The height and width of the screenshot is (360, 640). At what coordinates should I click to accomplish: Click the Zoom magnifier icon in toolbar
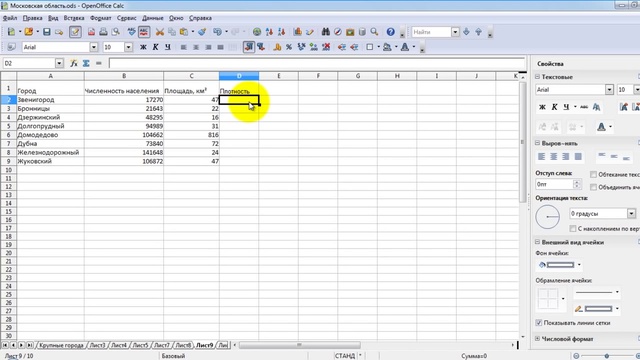pos(374,32)
